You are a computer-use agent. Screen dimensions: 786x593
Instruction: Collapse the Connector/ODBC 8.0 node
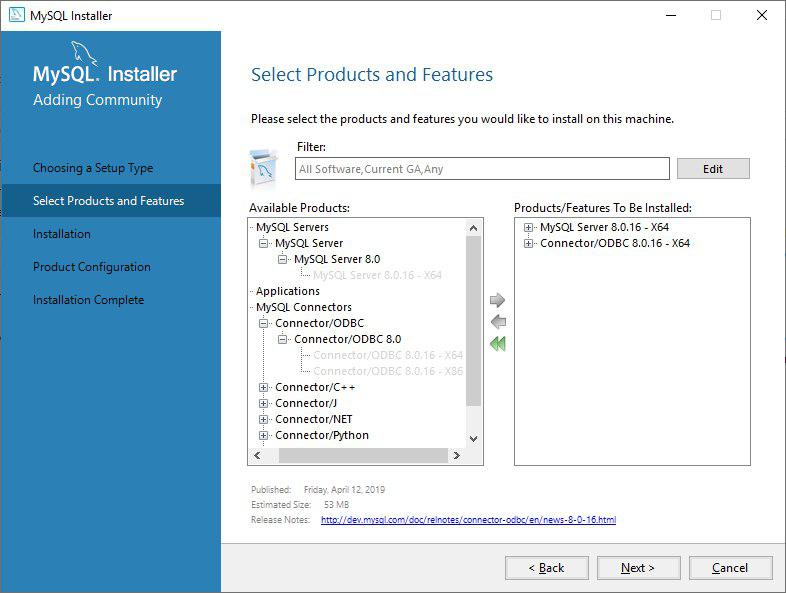point(282,339)
